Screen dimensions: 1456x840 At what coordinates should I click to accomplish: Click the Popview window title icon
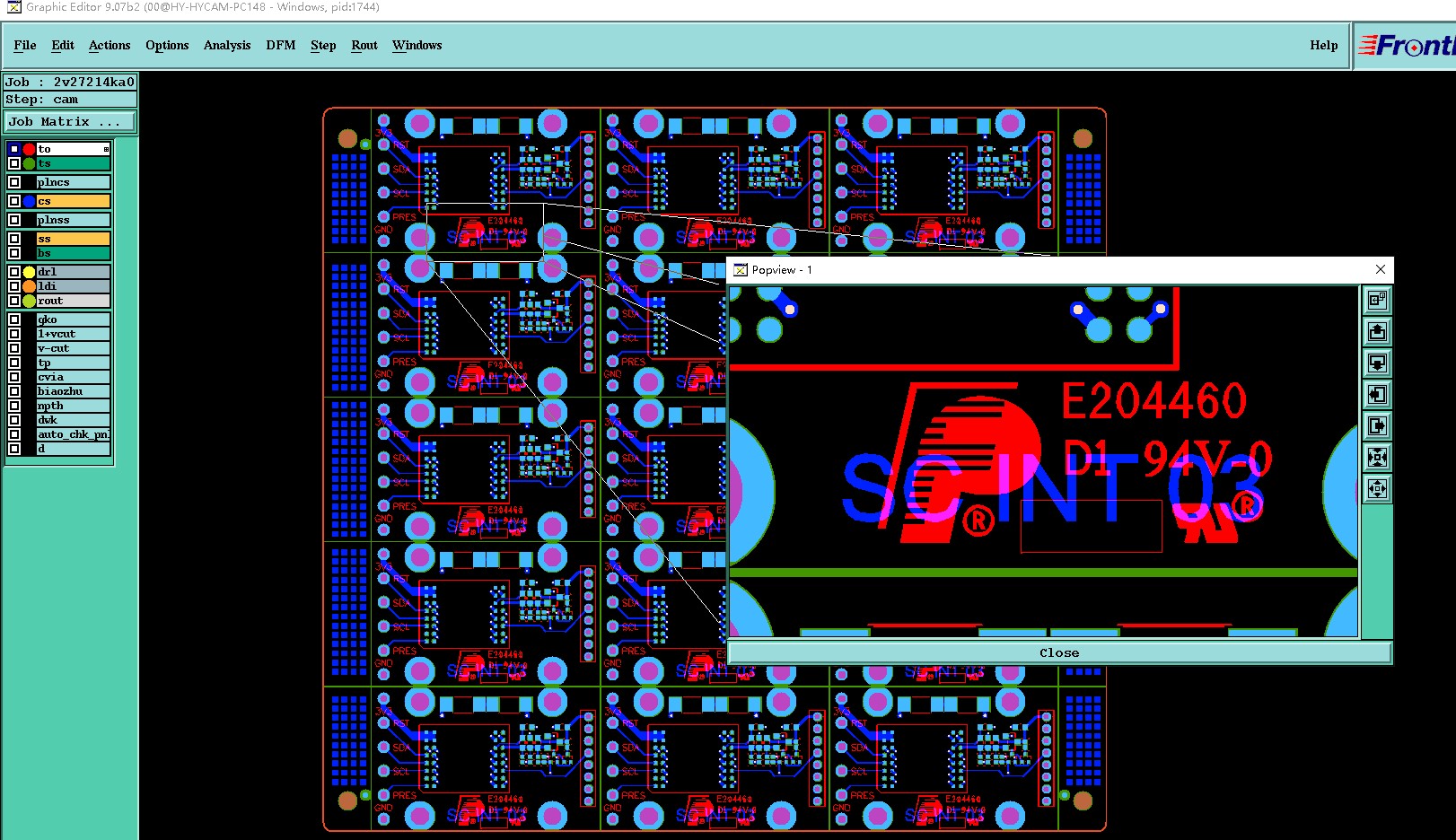coord(741,269)
